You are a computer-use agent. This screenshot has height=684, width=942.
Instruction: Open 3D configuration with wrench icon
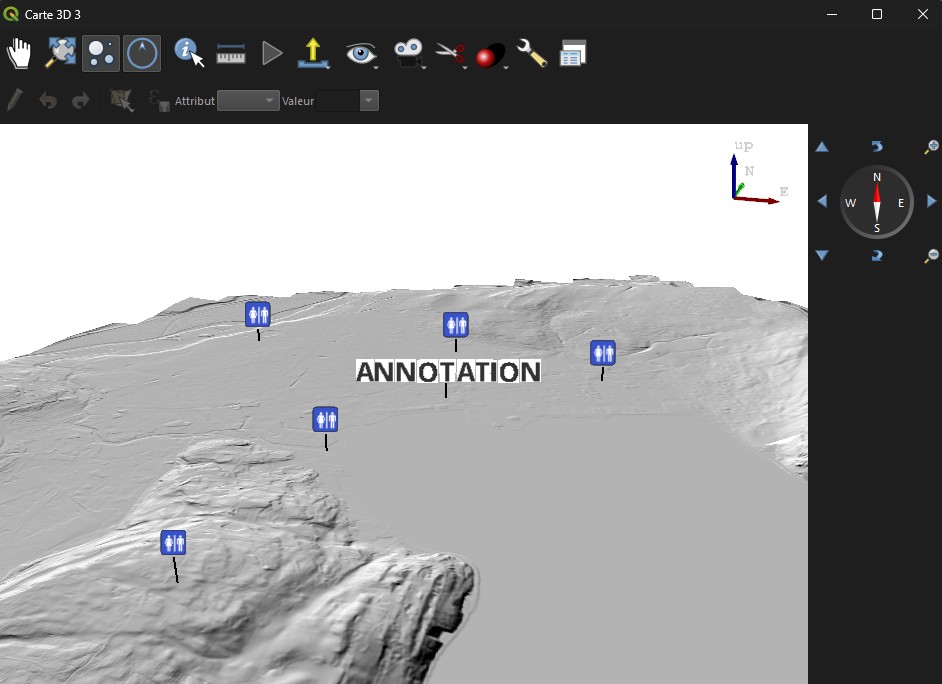point(532,53)
